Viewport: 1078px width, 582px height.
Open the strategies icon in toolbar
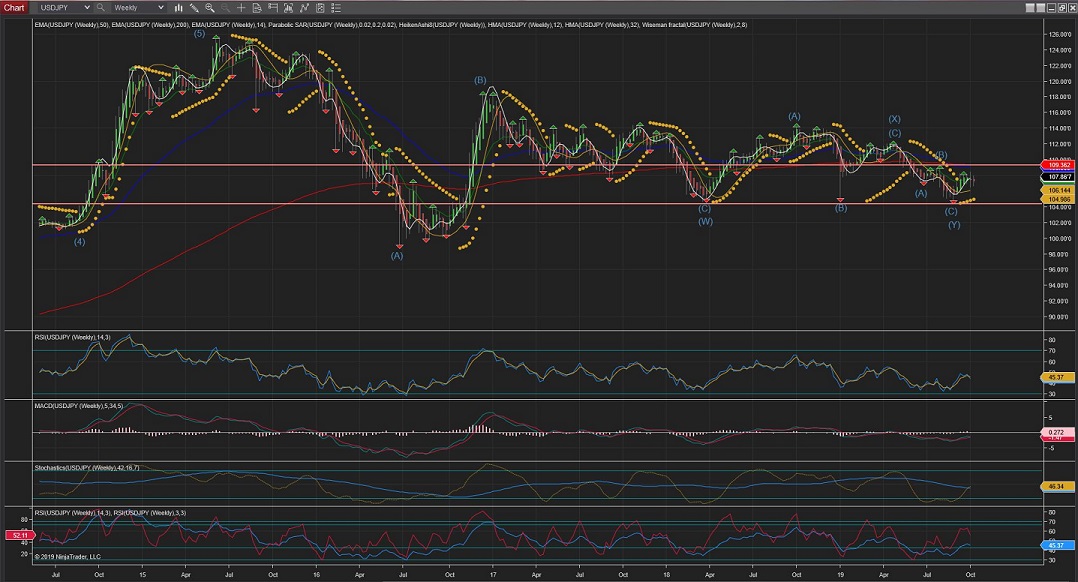pyautogui.click(x=305, y=7)
